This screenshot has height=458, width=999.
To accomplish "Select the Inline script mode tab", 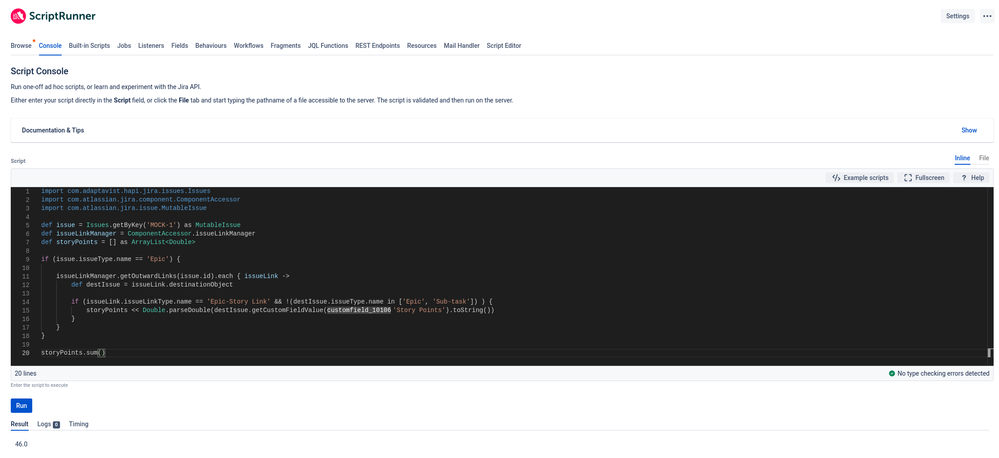I will point(962,158).
